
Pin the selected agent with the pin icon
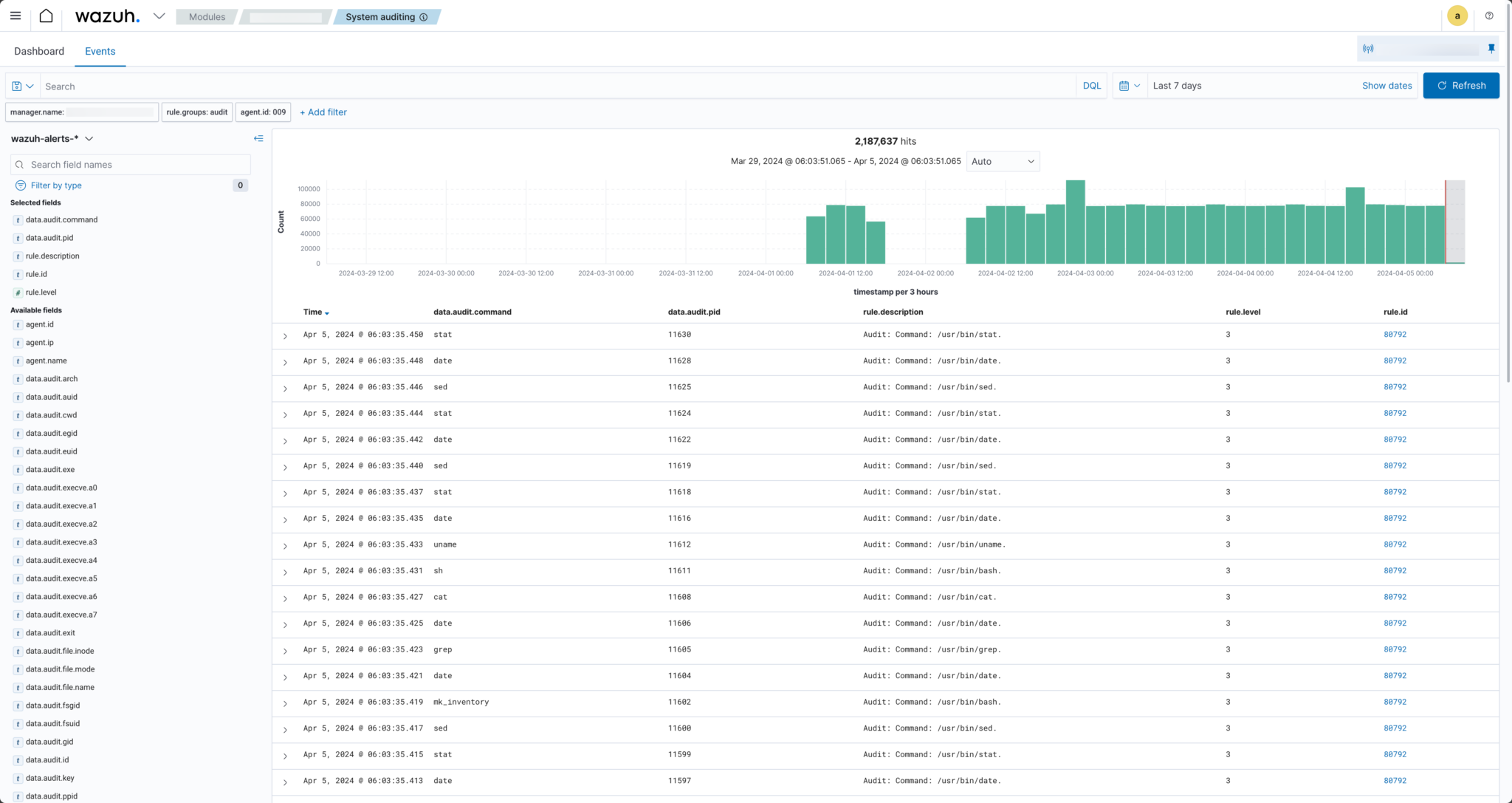point(1491,48)
